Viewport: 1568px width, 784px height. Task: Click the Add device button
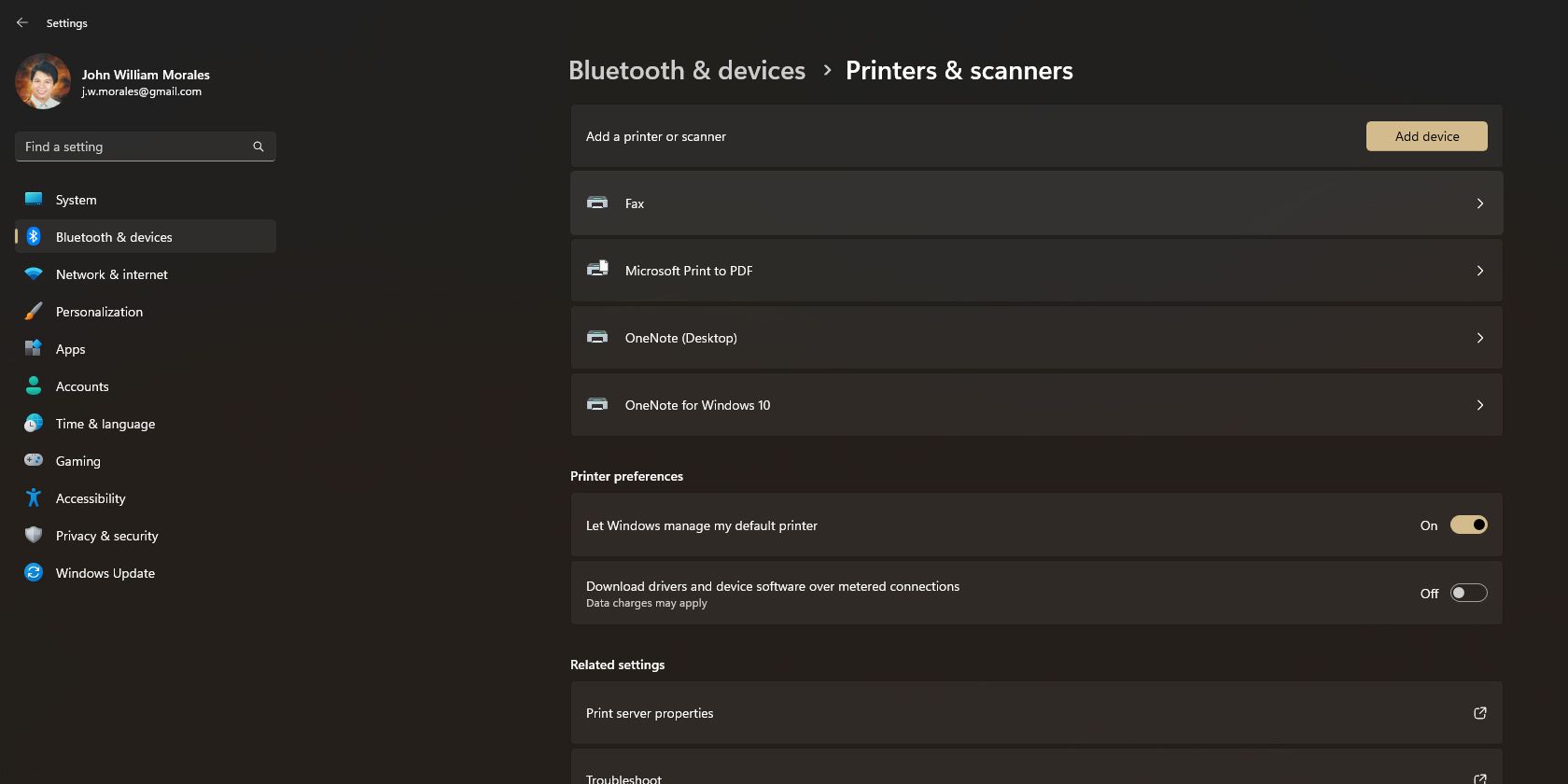(1426, 135)
